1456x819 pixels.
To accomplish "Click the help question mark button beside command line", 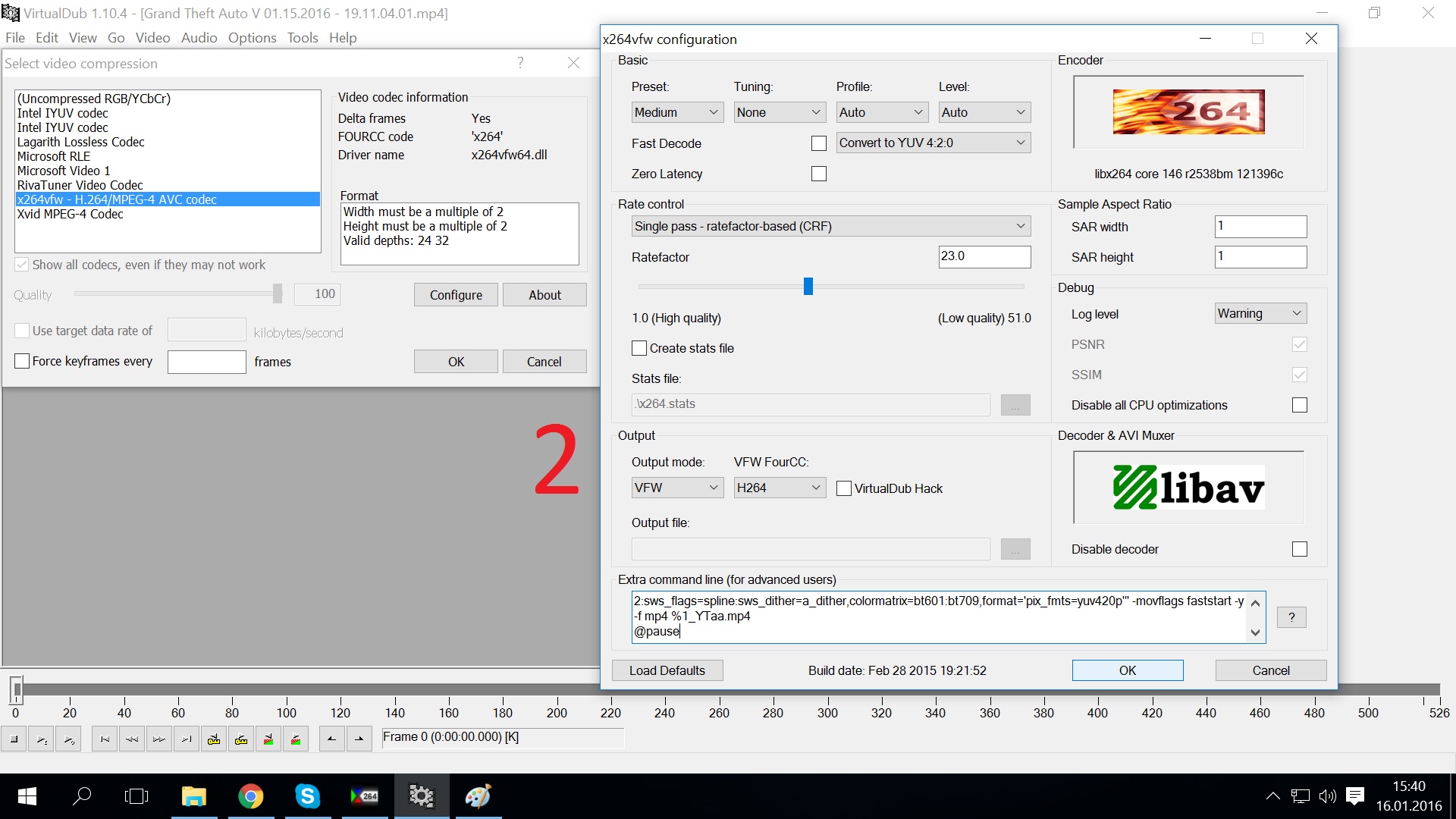I will tap(1291, 617).
